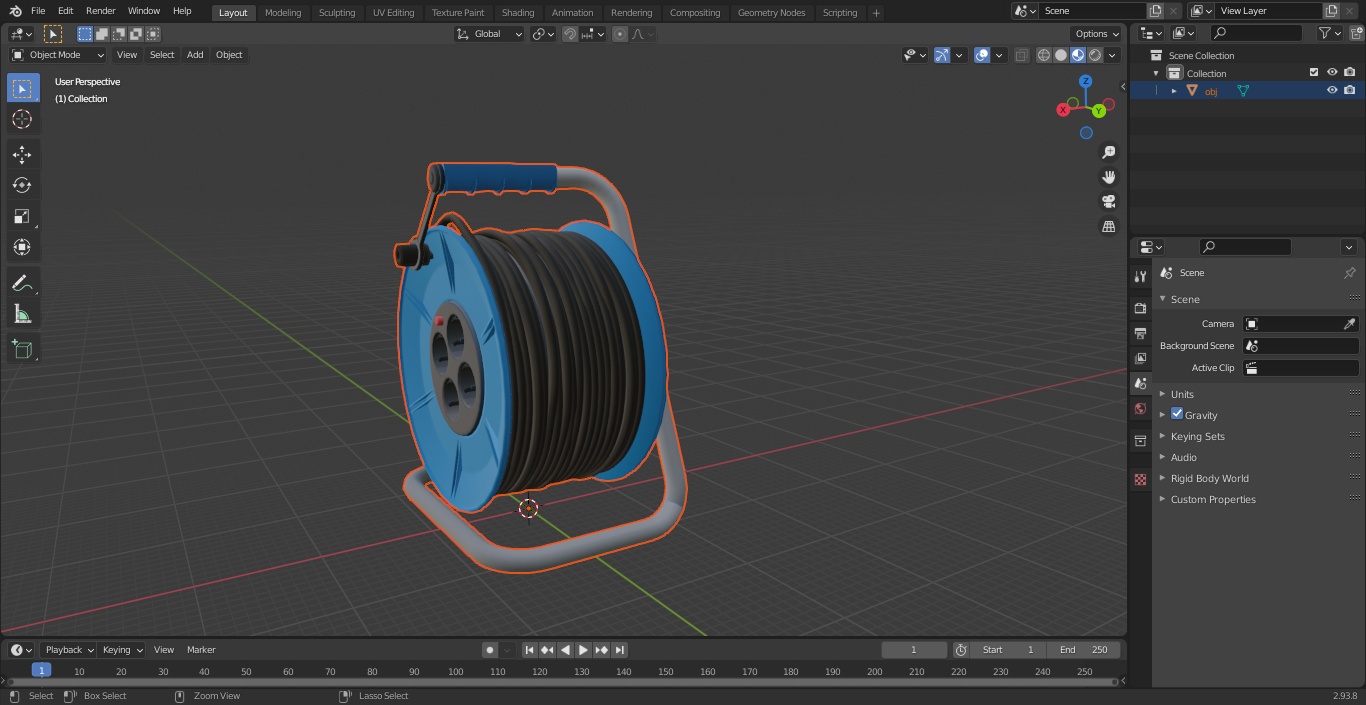Activate the Move tool
The image size is (1366, 705).
[x=22, y=154]
